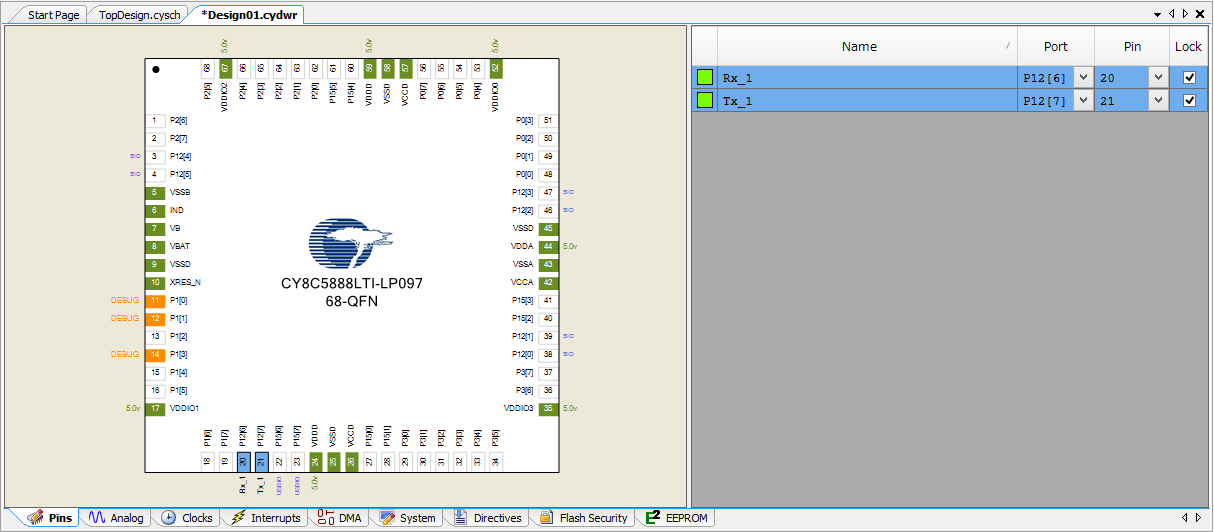This screenshot has width=1214, height=532.
Task: Select chip pin 1 labeled P2[6]
Action: [x=155, y=120]
